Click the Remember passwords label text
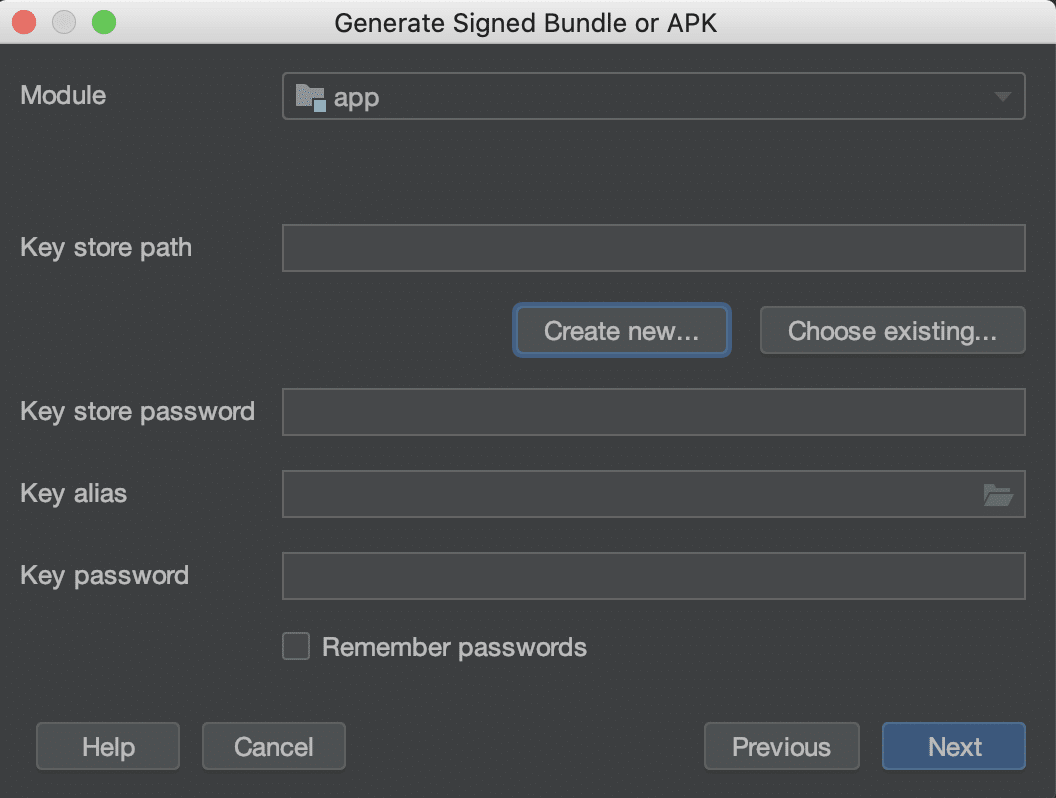Viewport: 1056px width, 798px height. coord(454,647)
